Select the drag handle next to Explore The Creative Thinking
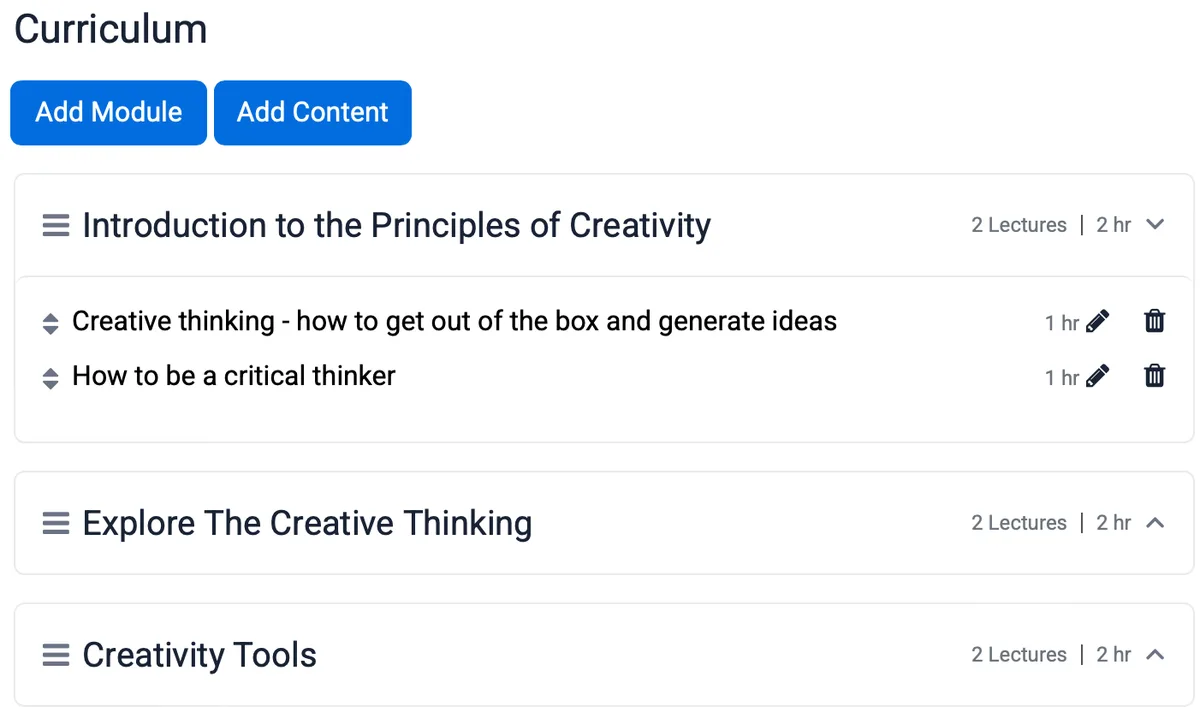This screenshot has width=1200, height=712. point(55,523)
